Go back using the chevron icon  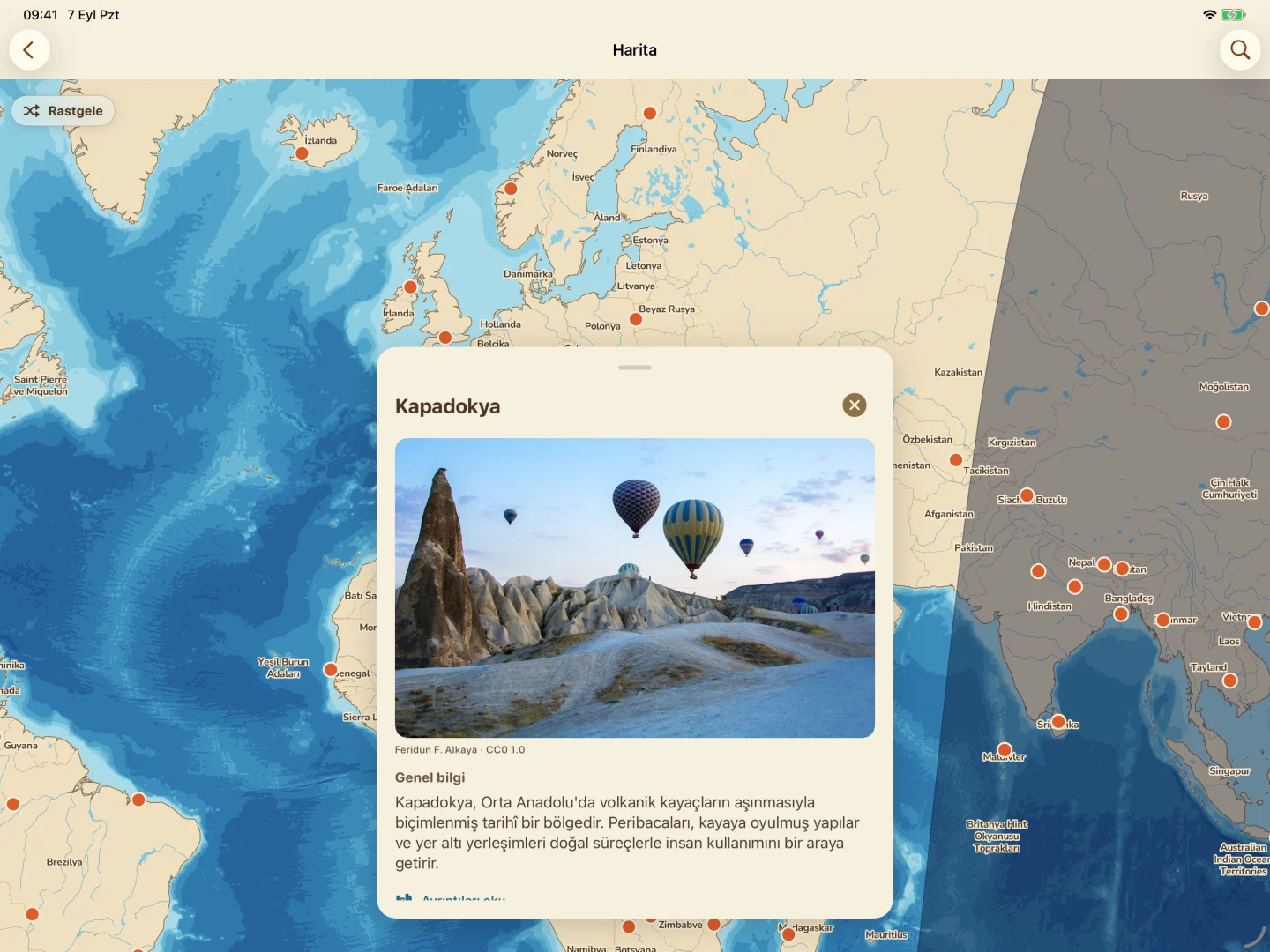tap(29, 50)
